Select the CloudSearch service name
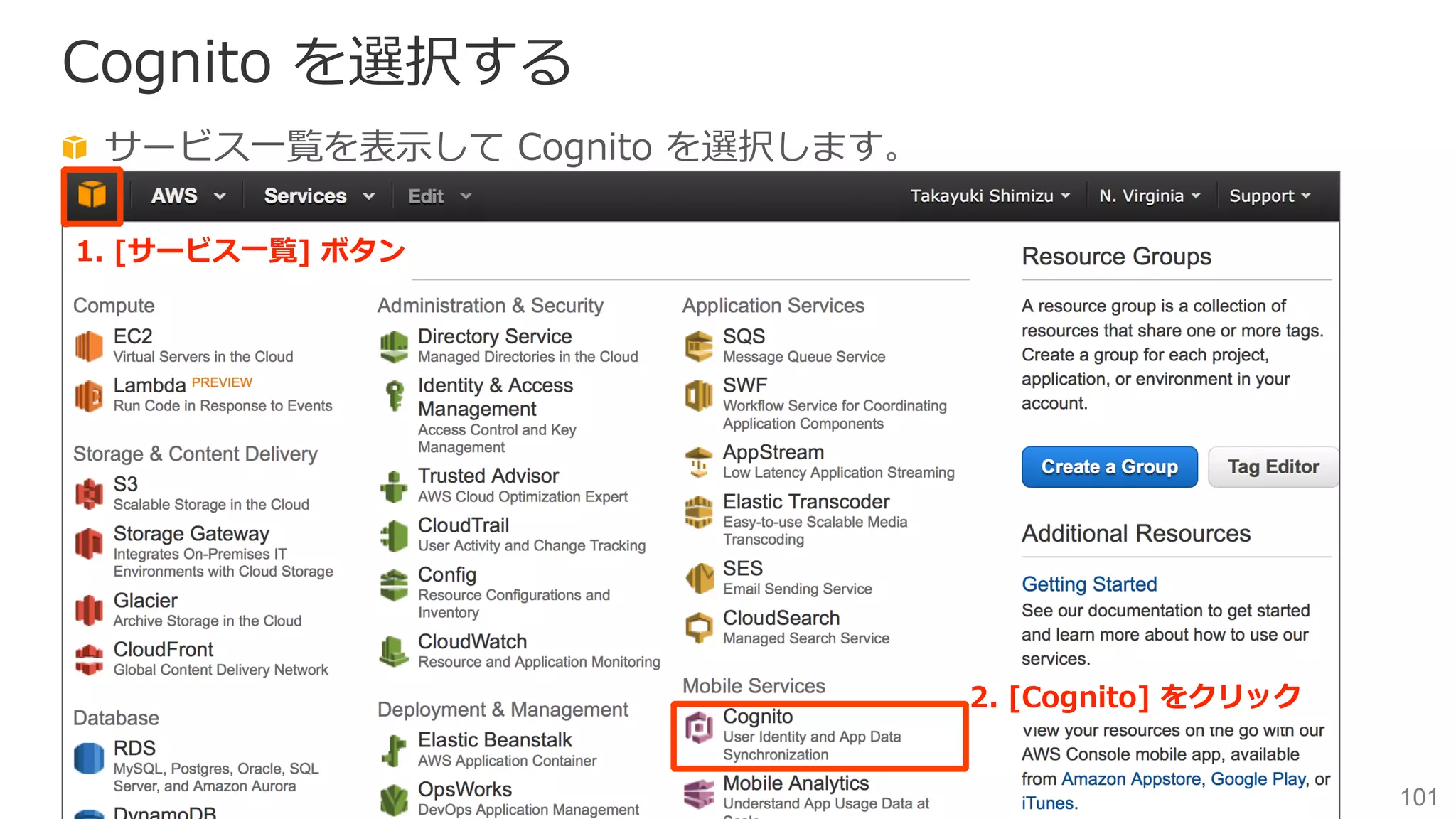This screenshot has width=1456, height=819. (x=781, y=618)
